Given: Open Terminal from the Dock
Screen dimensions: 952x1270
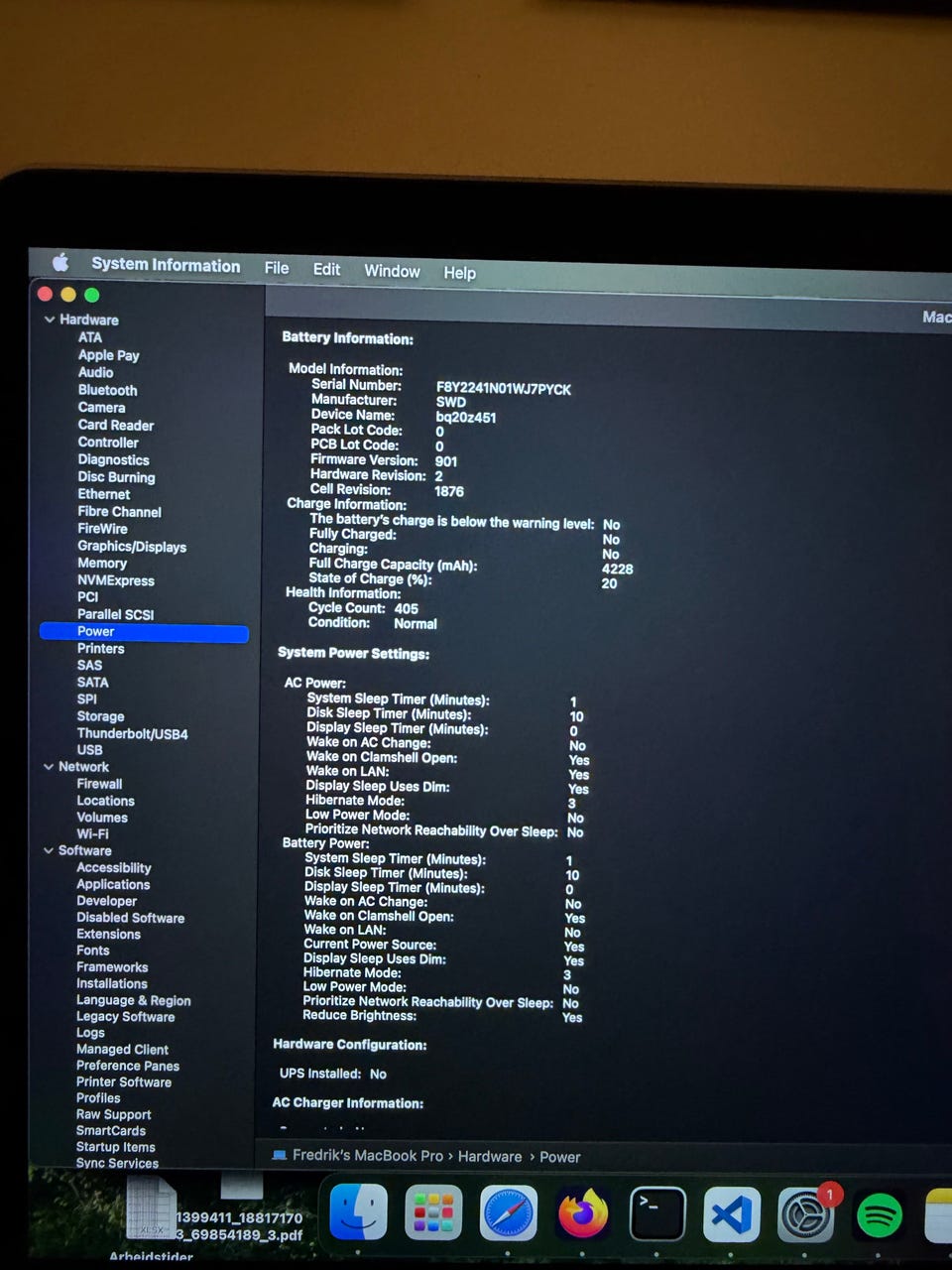Looking at the screenshot, I should tap(657, 1212).
